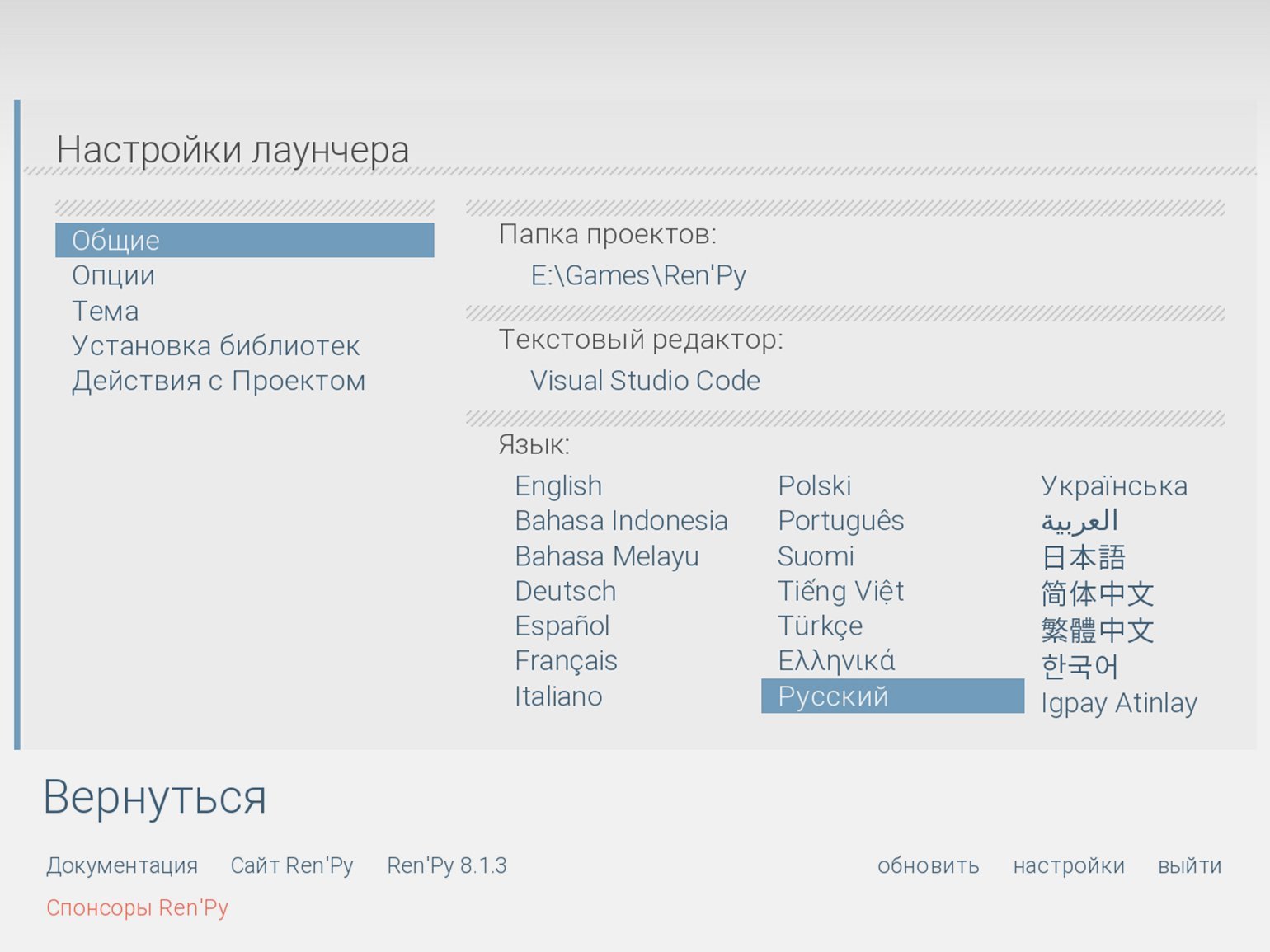
Task: Change projects folder path E:\Games\Ren'Py
Action: [x=637, y=275]
